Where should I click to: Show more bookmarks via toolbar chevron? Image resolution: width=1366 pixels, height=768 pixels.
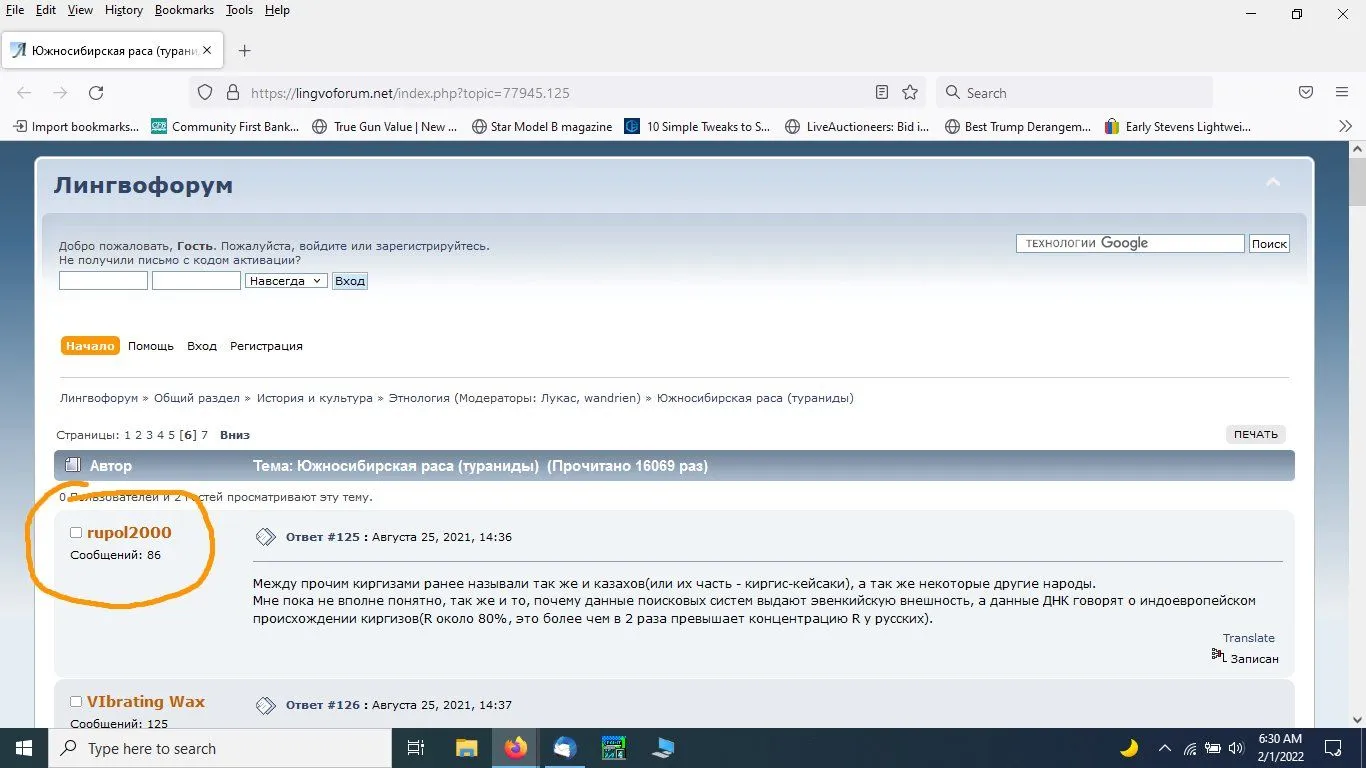[x=1345, y=126]
